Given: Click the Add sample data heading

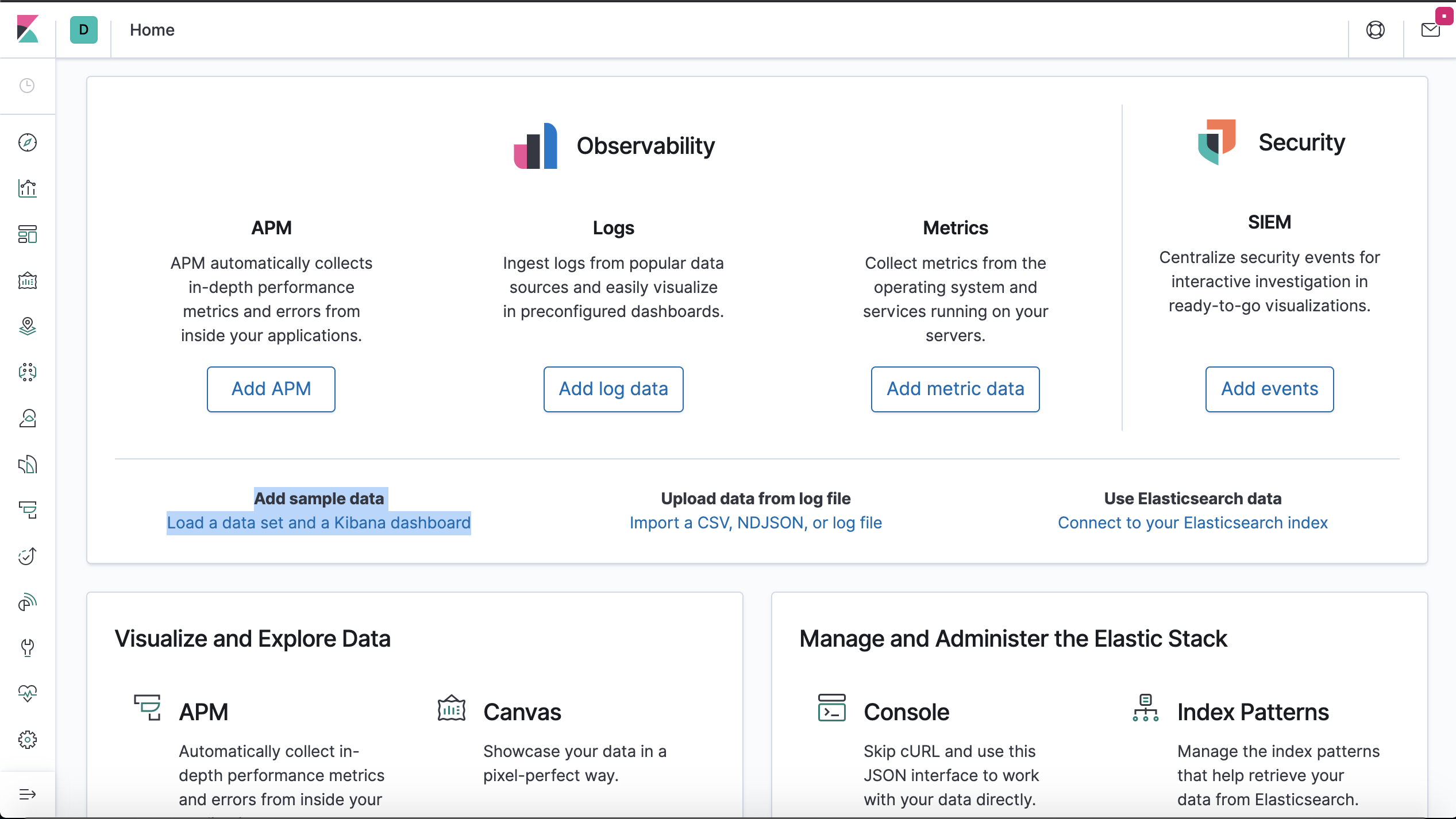Looking at the screenshot, I should click(x=319, y=499).
